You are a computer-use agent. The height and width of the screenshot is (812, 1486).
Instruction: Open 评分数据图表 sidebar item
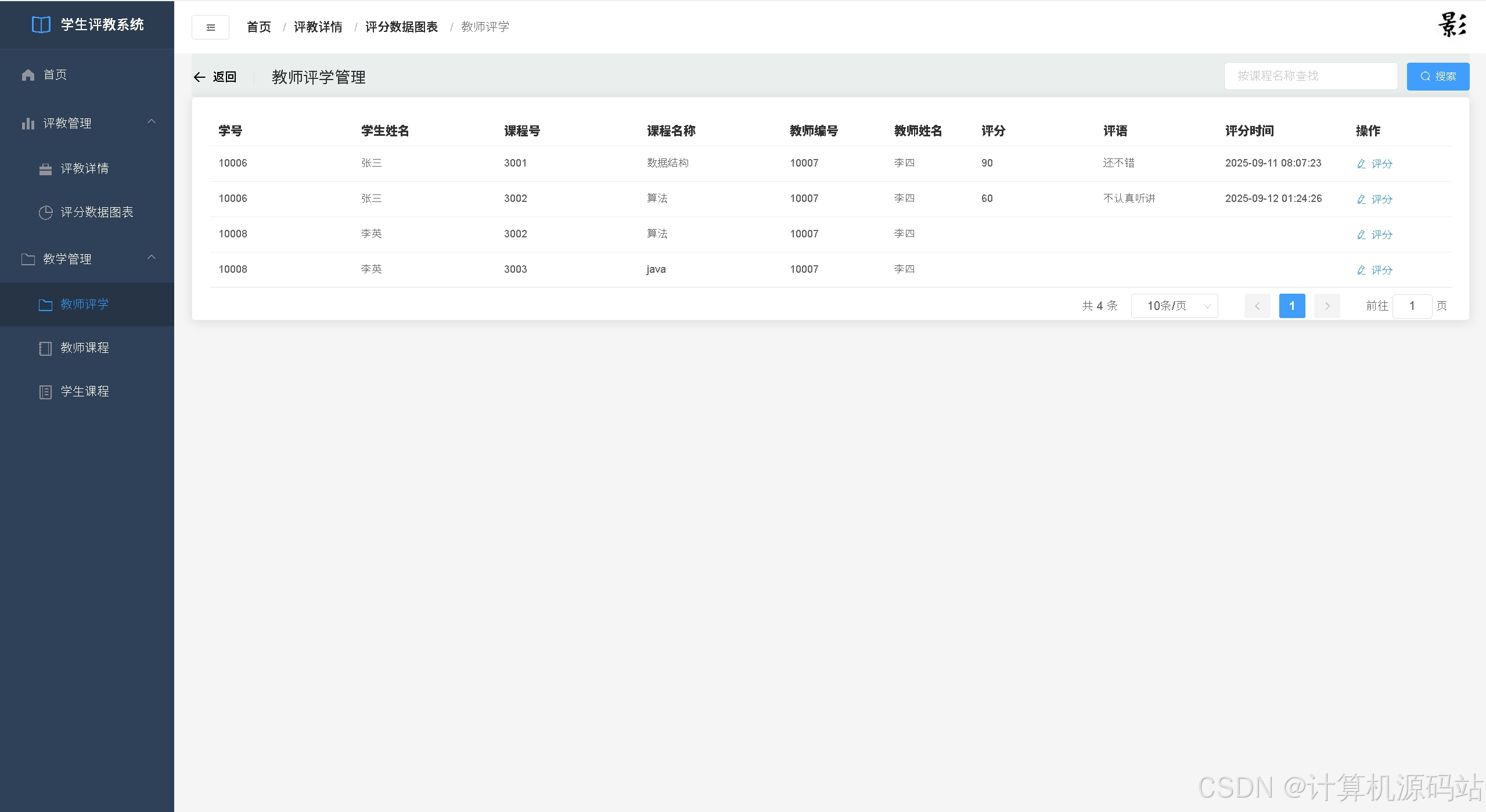coord(87,212)
